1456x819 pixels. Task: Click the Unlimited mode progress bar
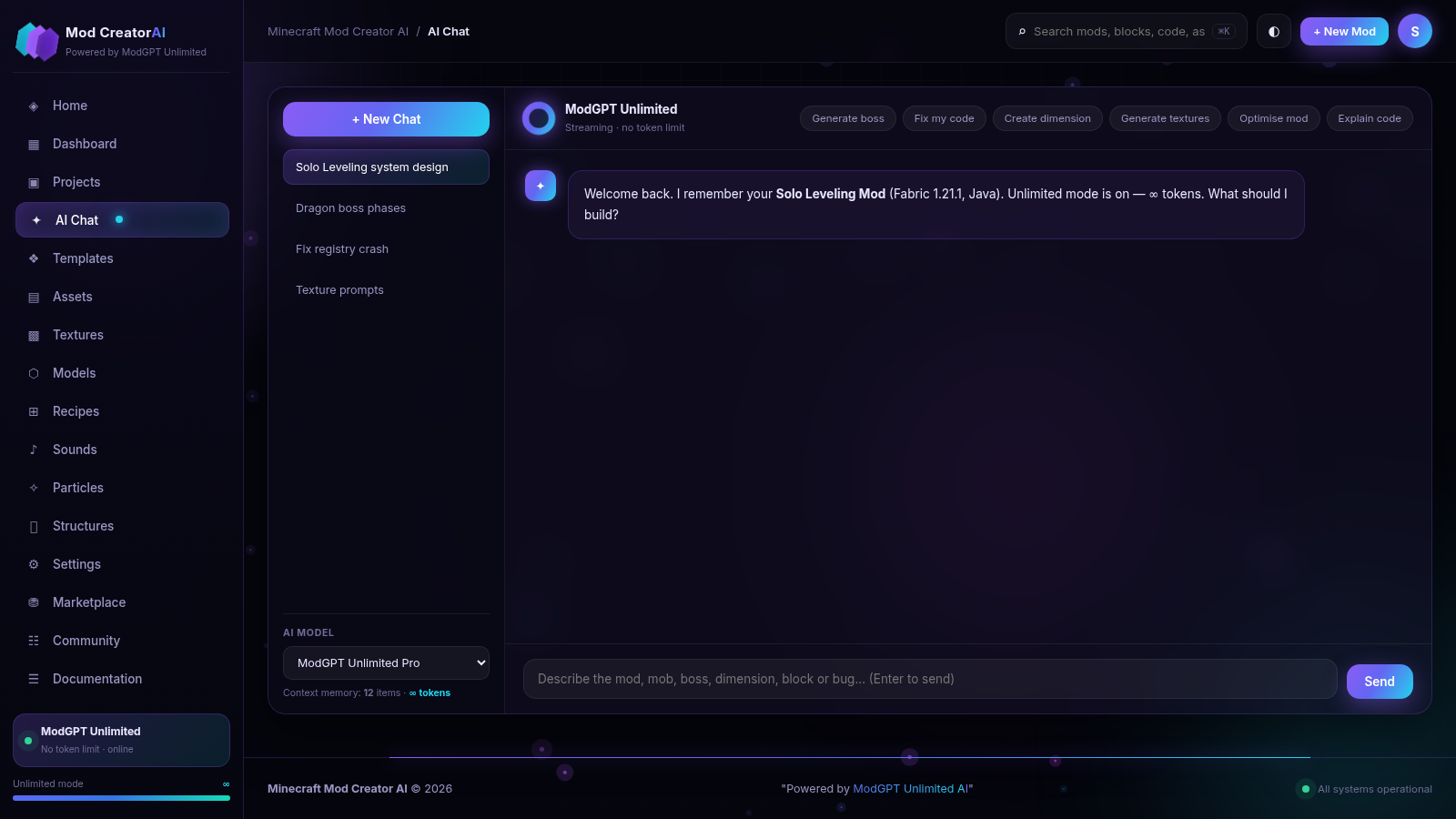(121, 798)
